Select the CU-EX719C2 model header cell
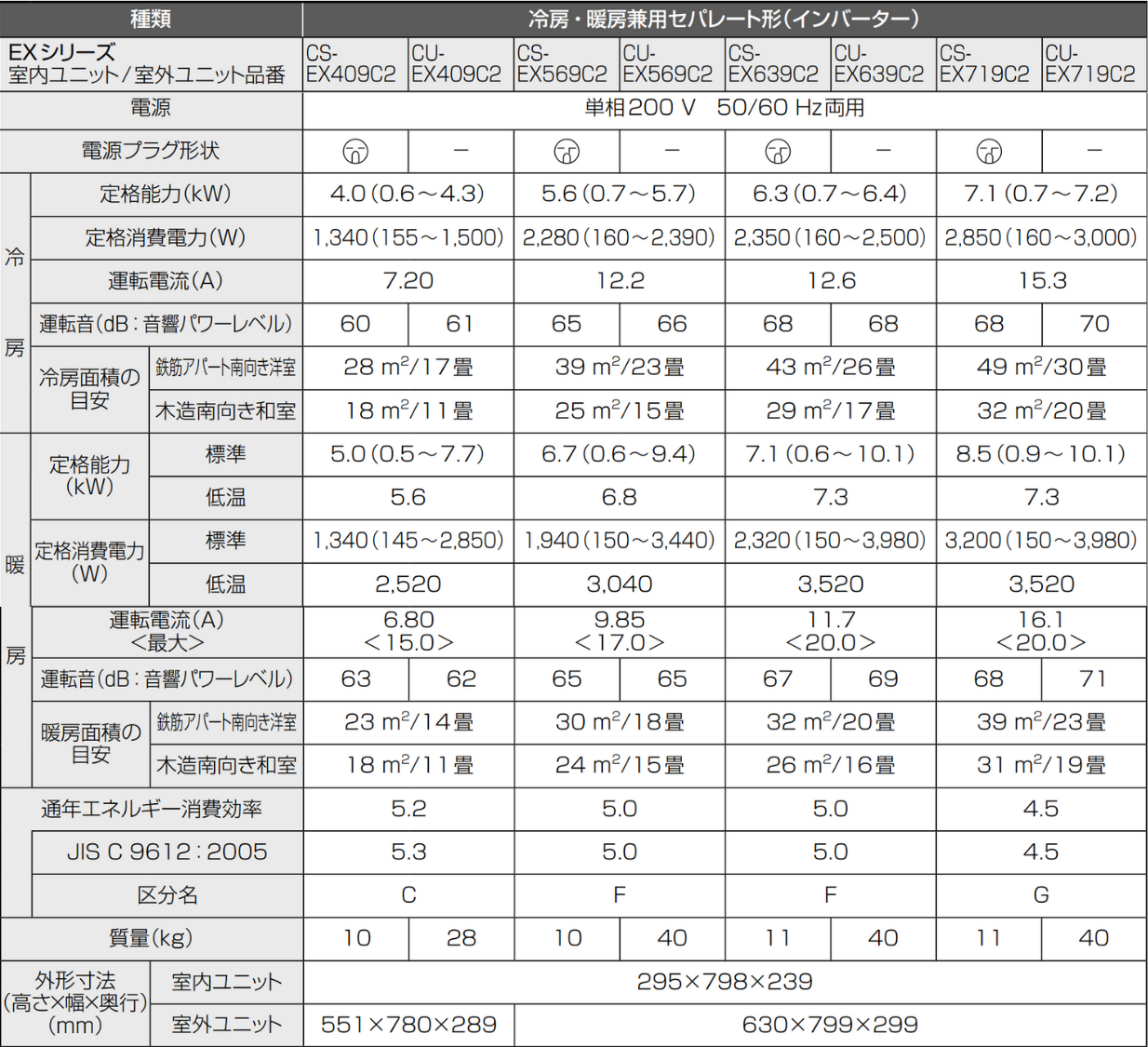Image resolution: width=1148 pixels, height=1047 pixels. (1093, 64)
